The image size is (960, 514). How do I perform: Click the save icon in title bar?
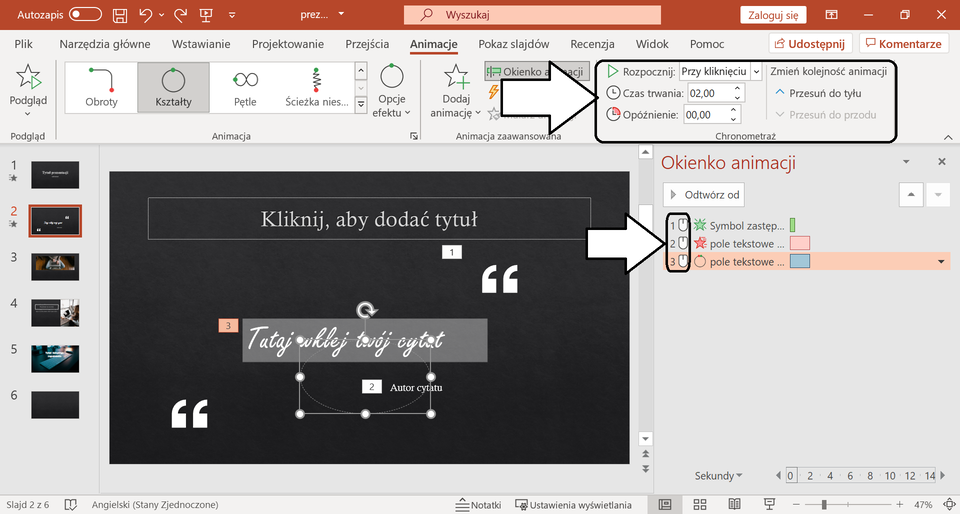click(120, 15)
